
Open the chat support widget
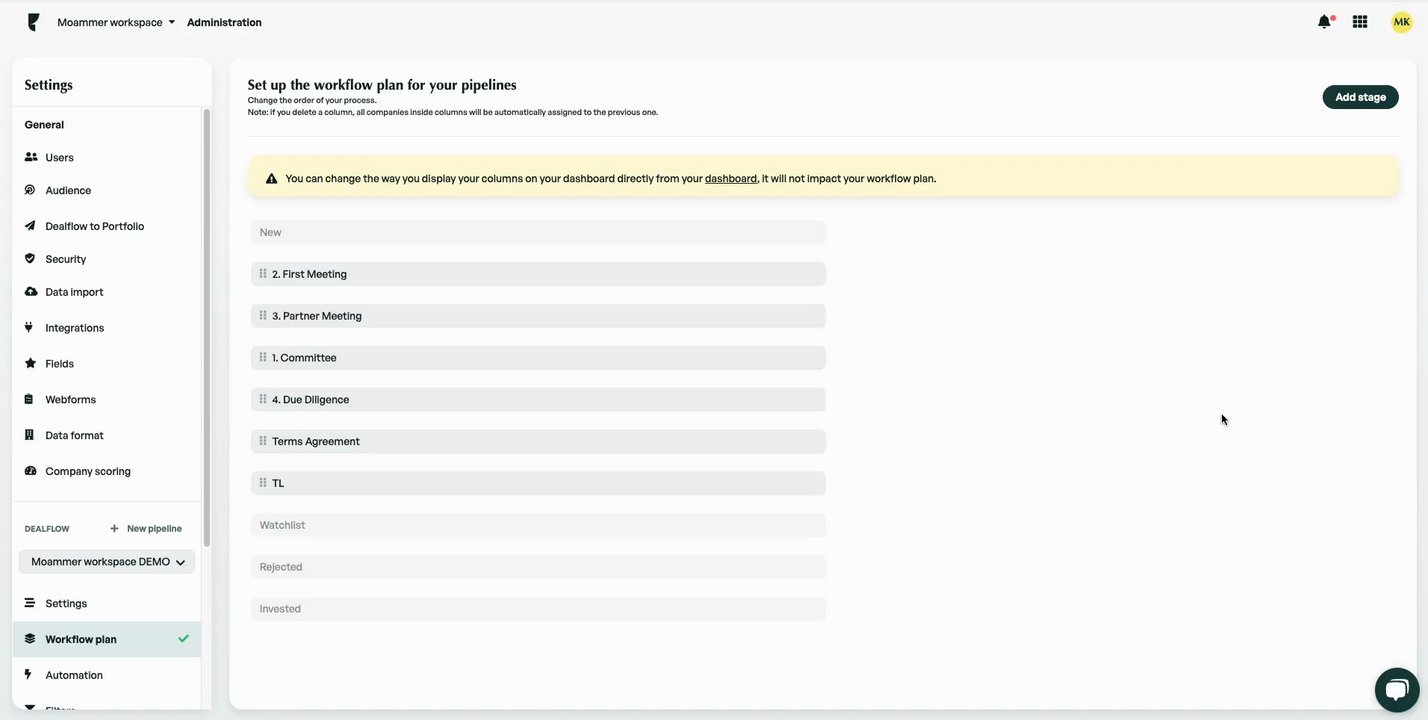(1396, 689)
